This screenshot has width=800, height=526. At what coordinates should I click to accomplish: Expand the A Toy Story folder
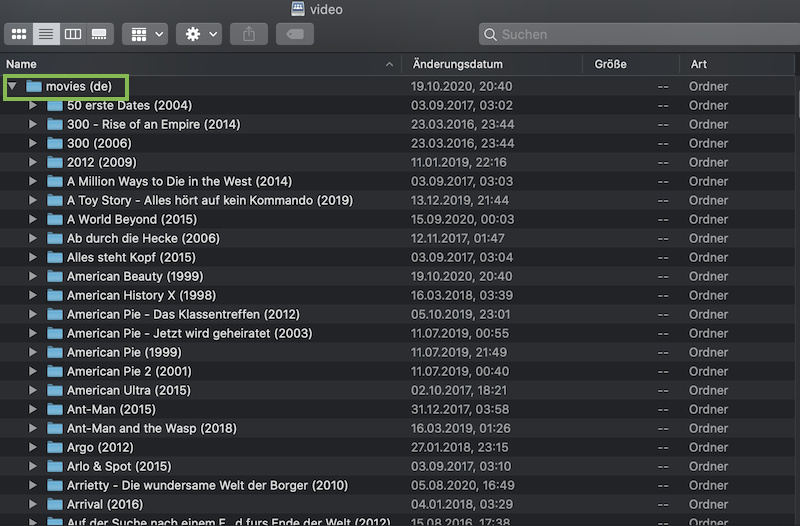pos(33,200)
